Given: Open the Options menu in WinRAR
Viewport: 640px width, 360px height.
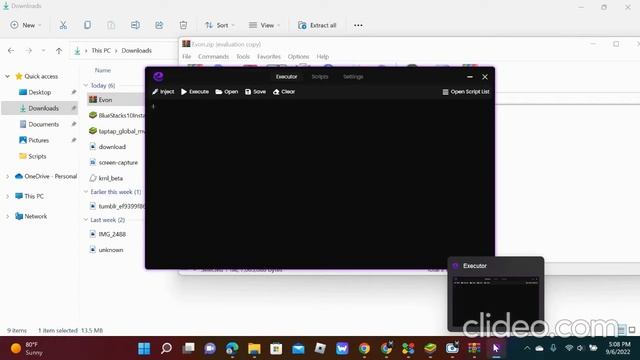Looking at the screenshot, I should point(298,56).
